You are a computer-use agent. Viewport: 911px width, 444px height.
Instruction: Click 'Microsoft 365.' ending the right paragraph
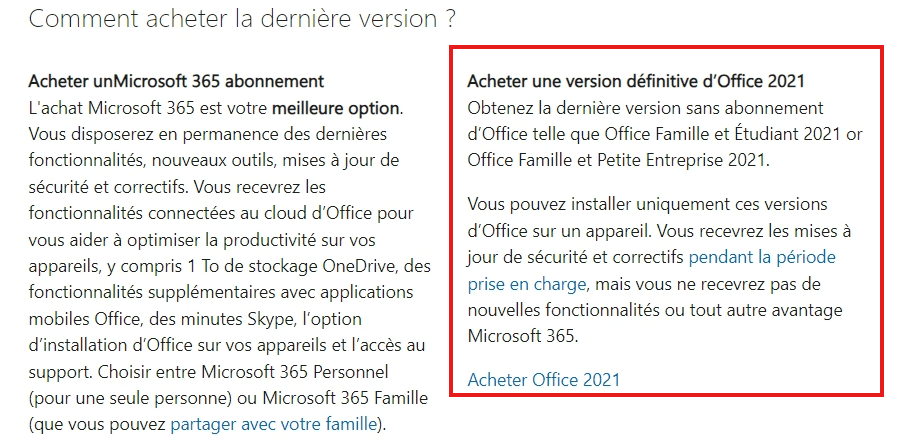523,336
